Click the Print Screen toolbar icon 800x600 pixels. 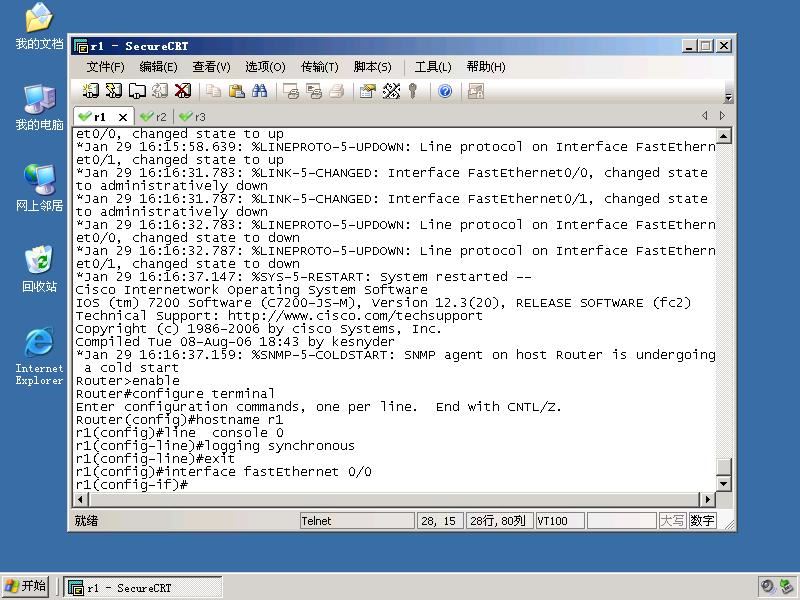[x=291, y=91]
